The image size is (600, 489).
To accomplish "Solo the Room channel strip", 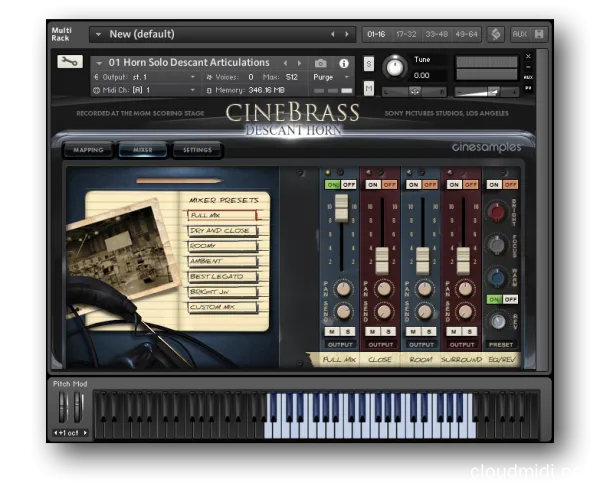I will click(x=429, y=331).
